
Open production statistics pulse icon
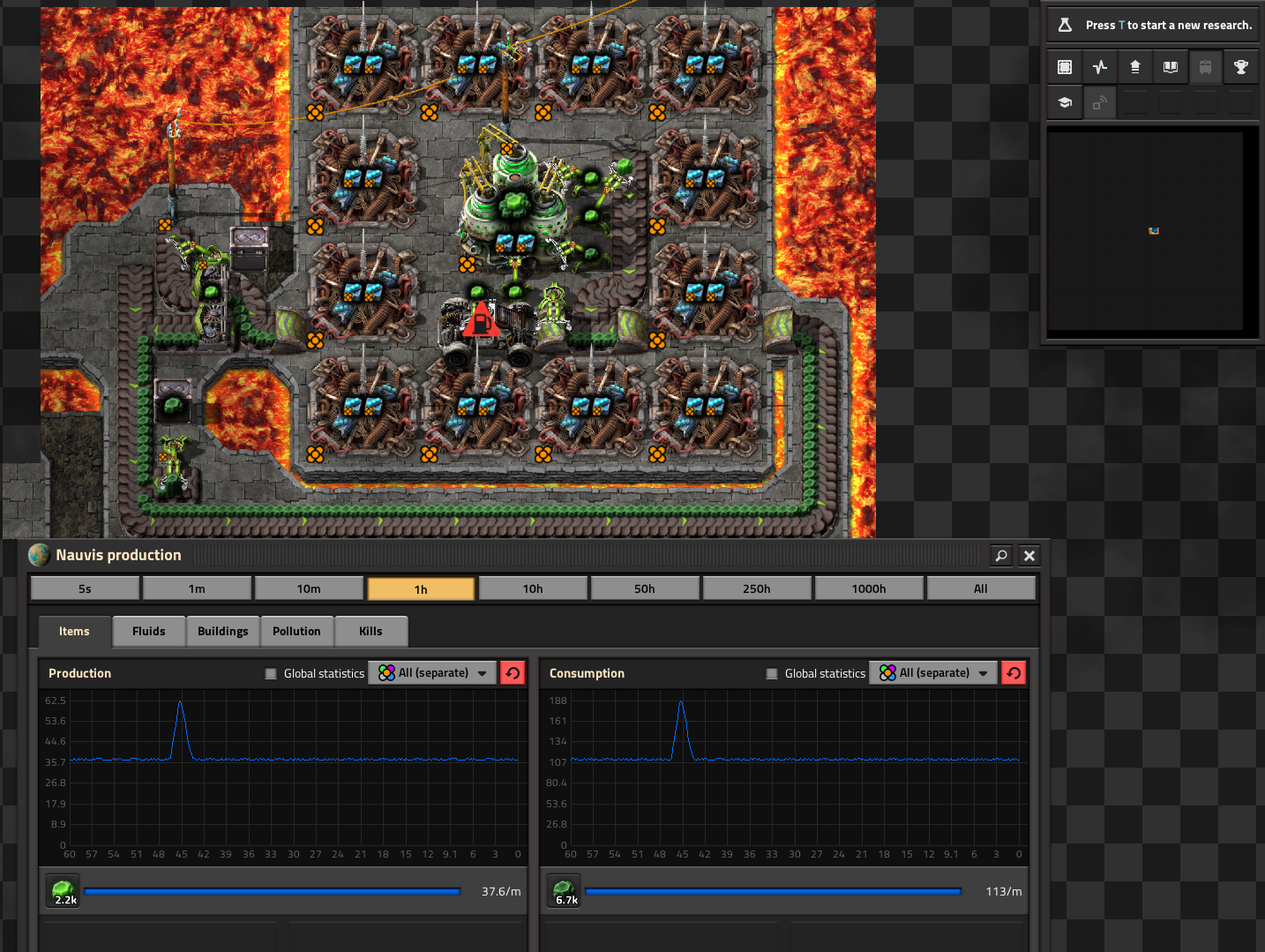1100,67
